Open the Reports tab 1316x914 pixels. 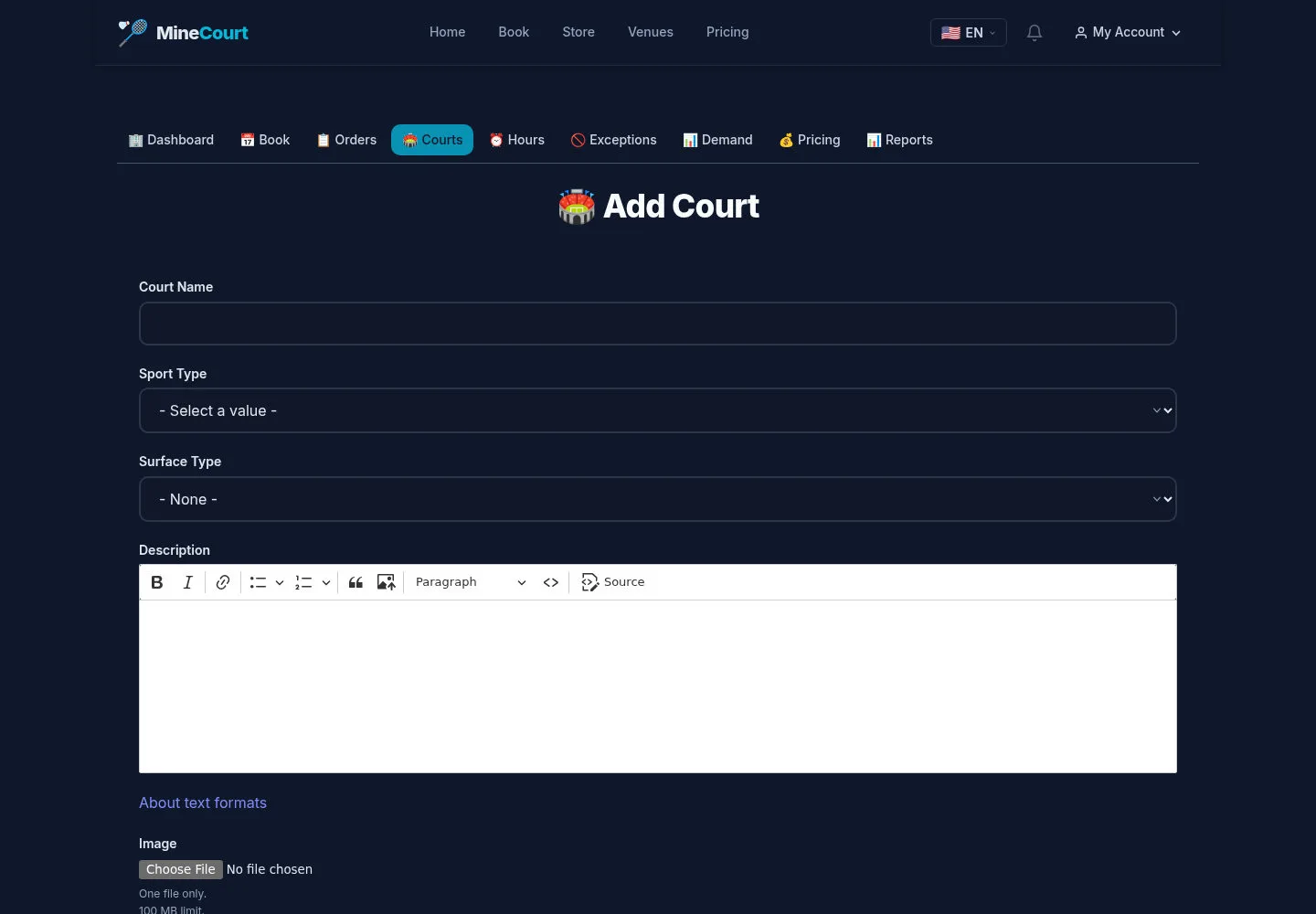[x=899, y=140]
